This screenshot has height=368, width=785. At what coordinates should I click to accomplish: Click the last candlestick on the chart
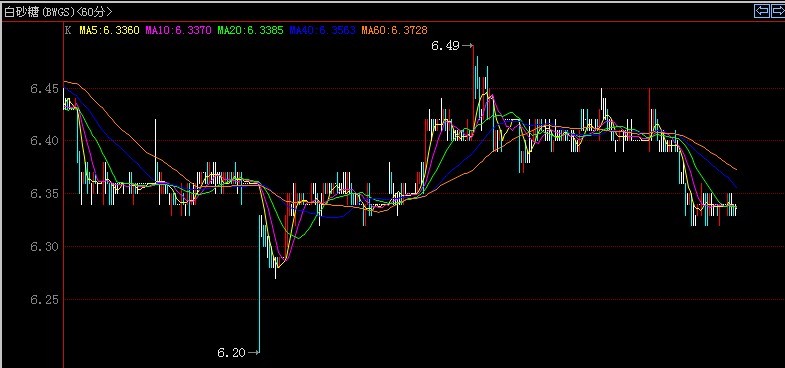pos(735,209)
